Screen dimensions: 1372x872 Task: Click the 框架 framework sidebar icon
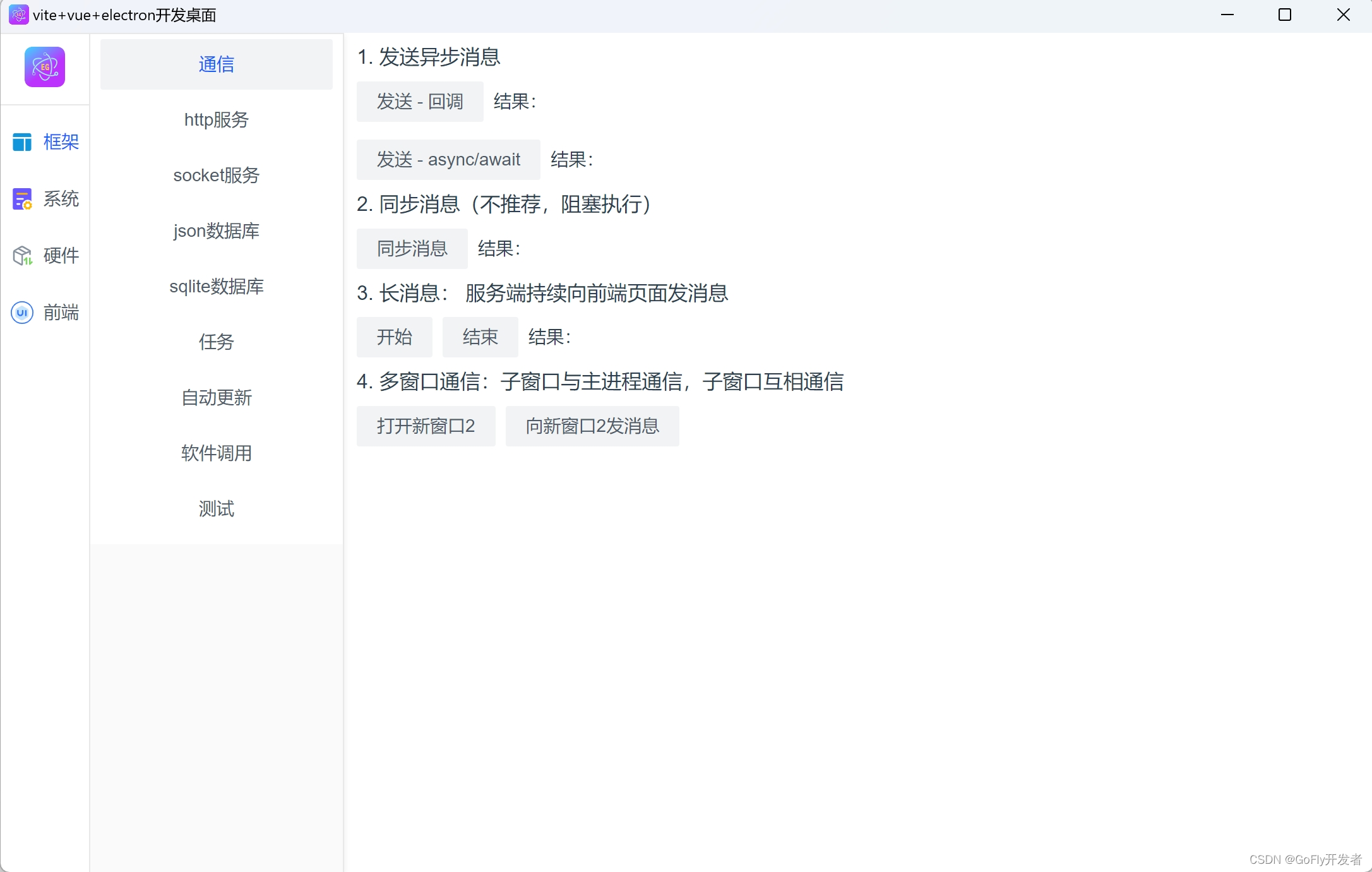22,142
